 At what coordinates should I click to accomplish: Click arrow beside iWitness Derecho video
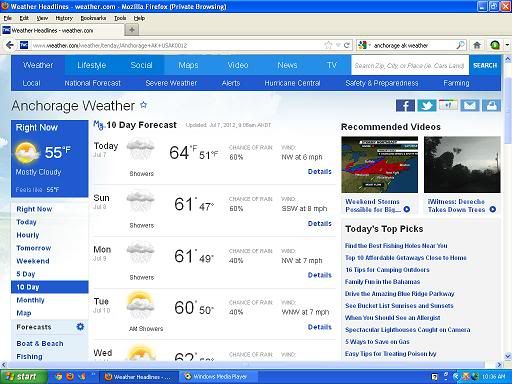(x=493, y=209)
